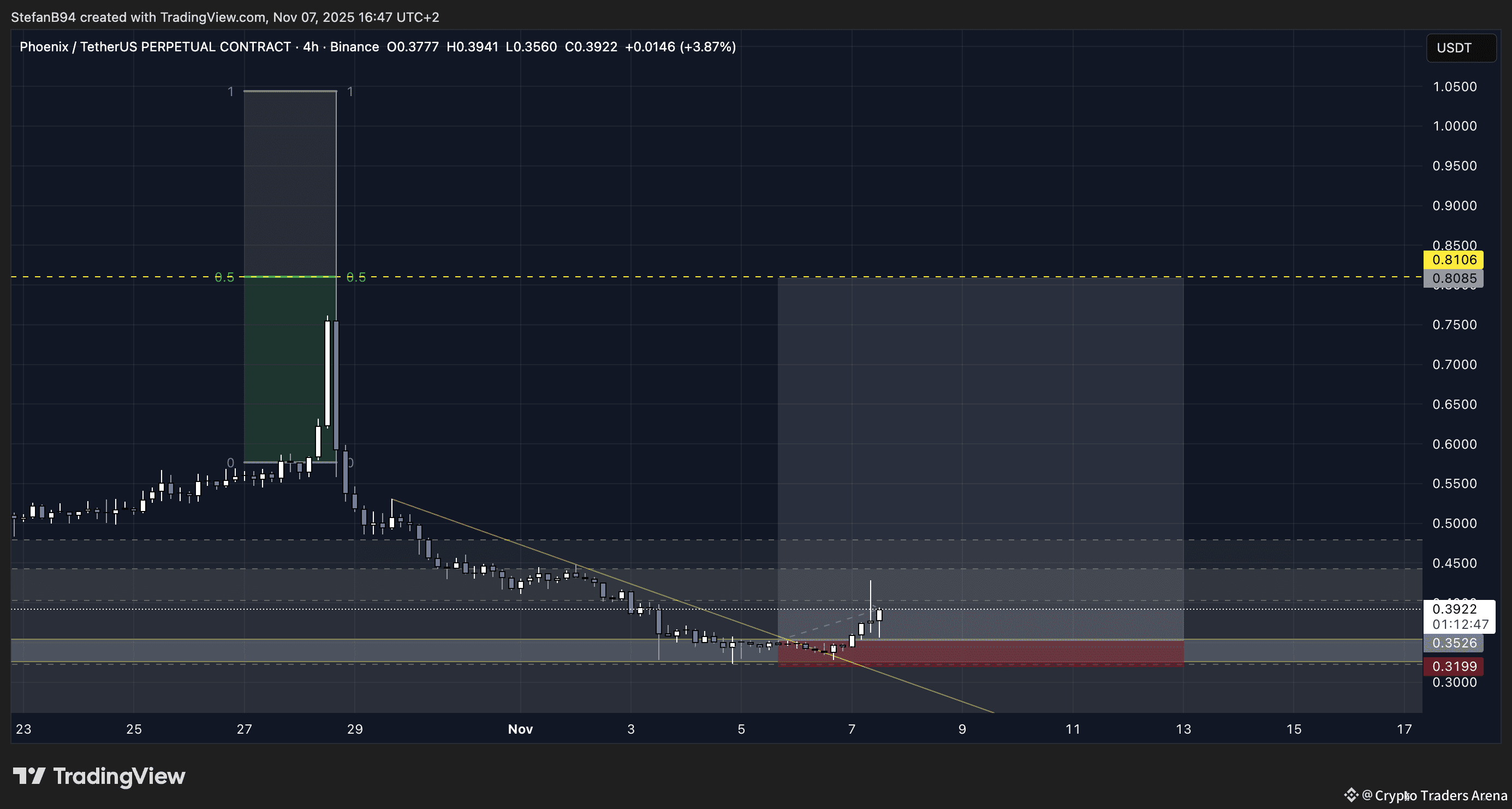Click the 0.4500 price axis label
Screen dimensions: 1512x809
click(x=1455, y=563)
